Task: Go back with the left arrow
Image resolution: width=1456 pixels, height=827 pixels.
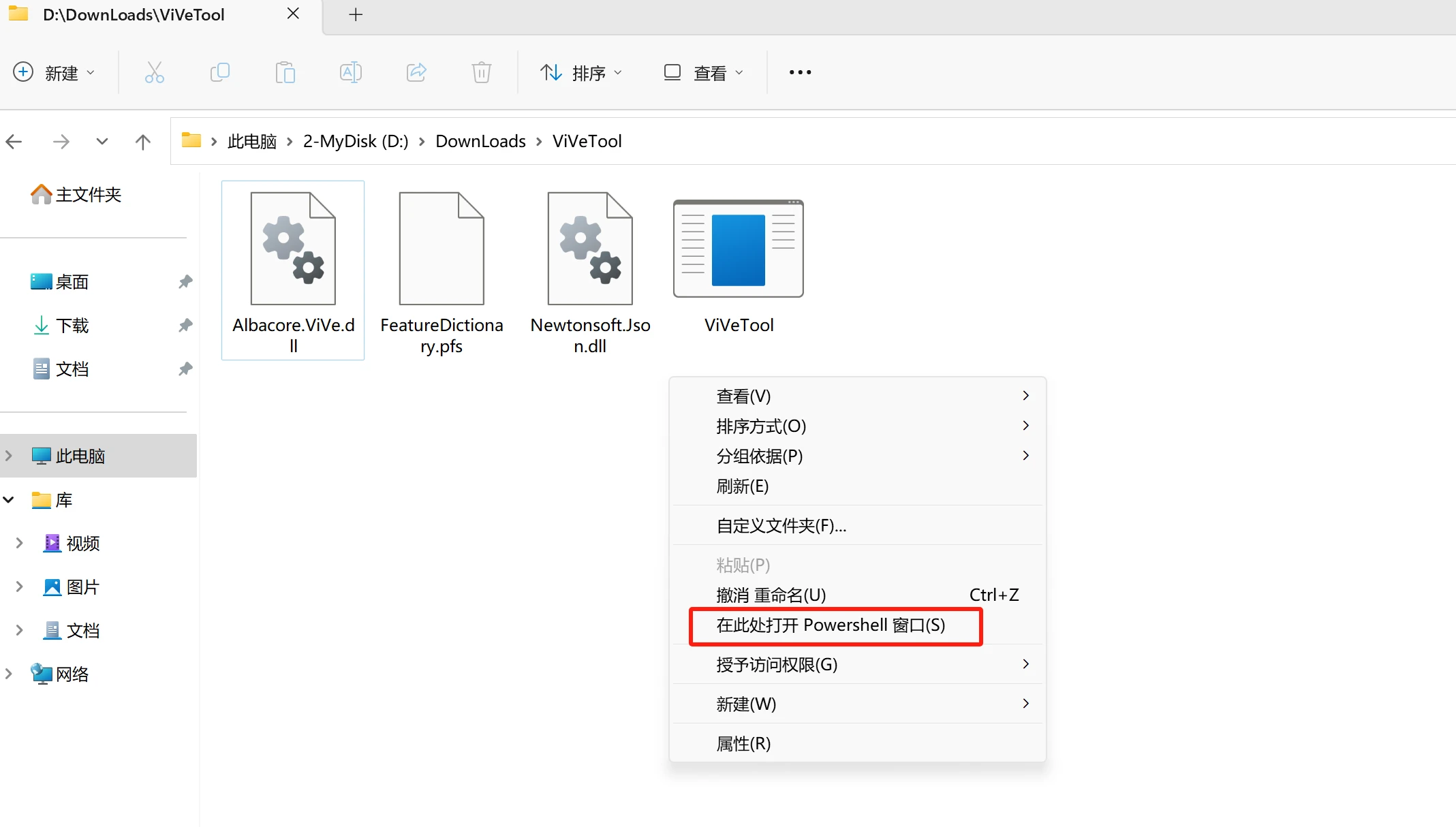Action: click(x=14, y=142)
